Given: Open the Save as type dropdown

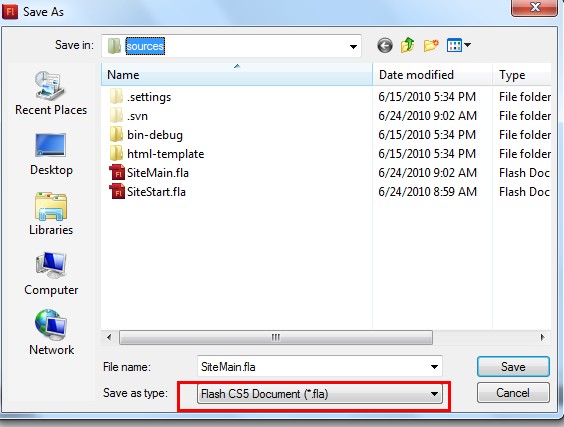Looking at the screenshot, I should click(320, 394).
